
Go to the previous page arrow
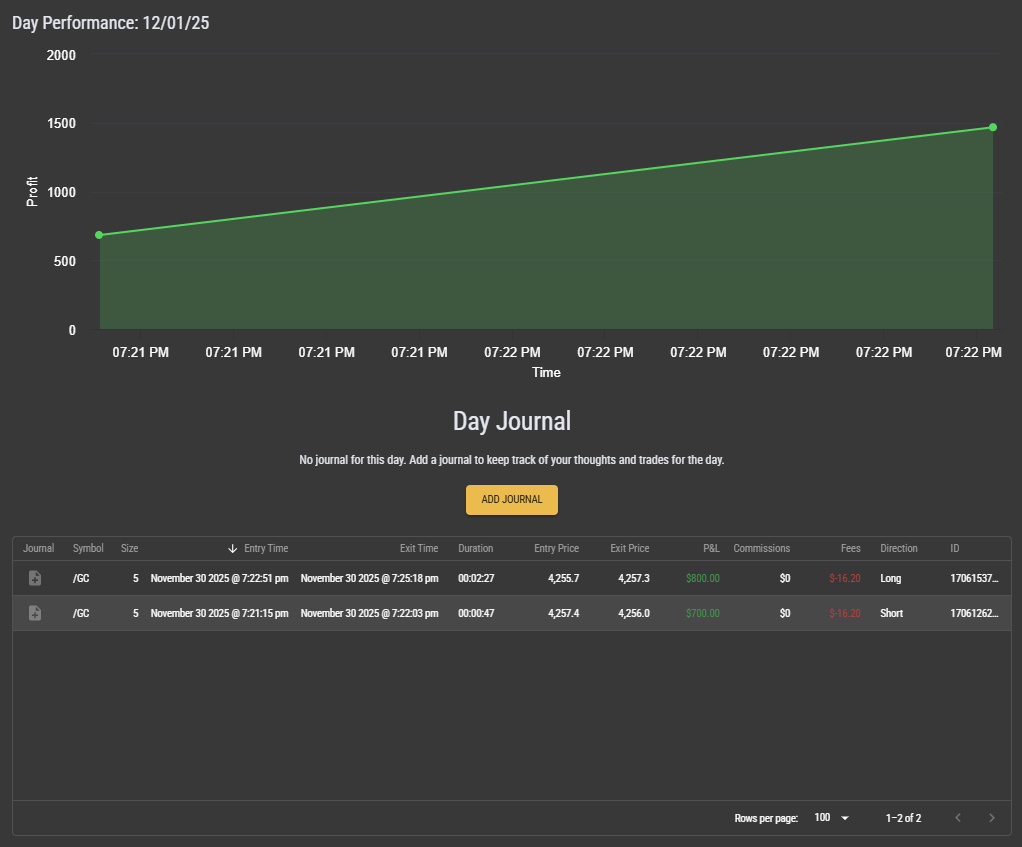tap(957, 818)
